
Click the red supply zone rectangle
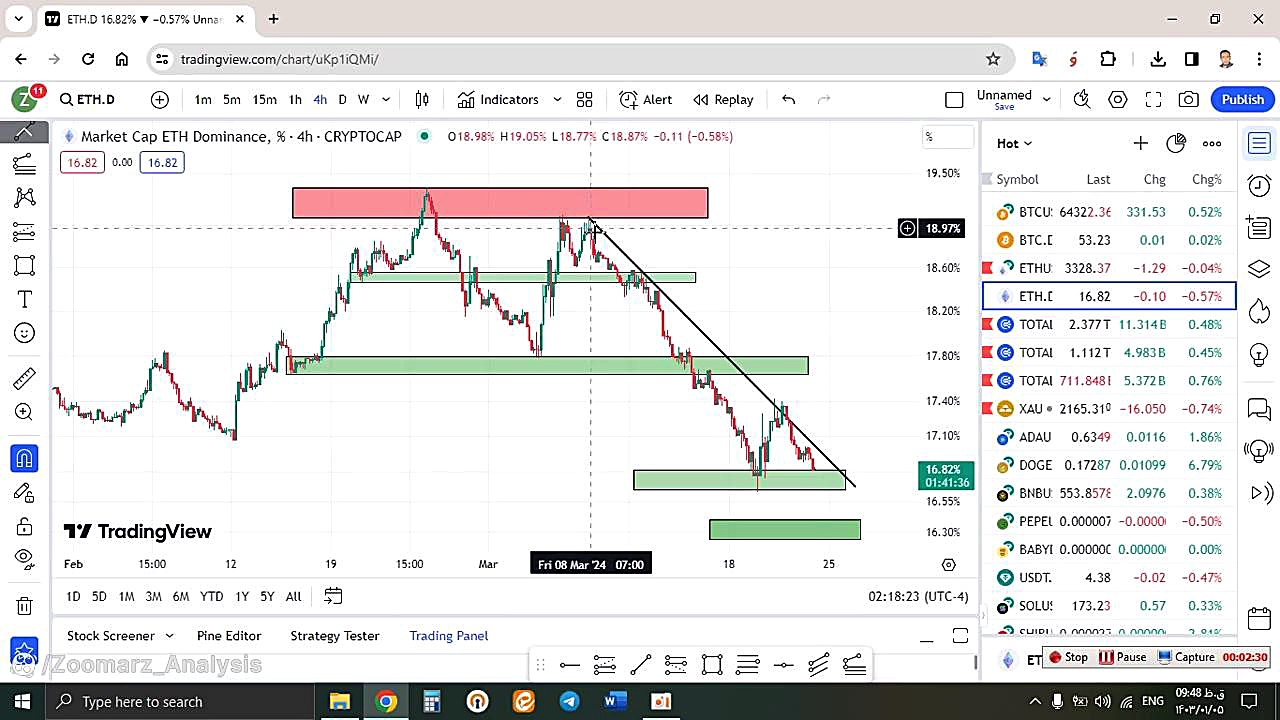[x=500, y=203]
